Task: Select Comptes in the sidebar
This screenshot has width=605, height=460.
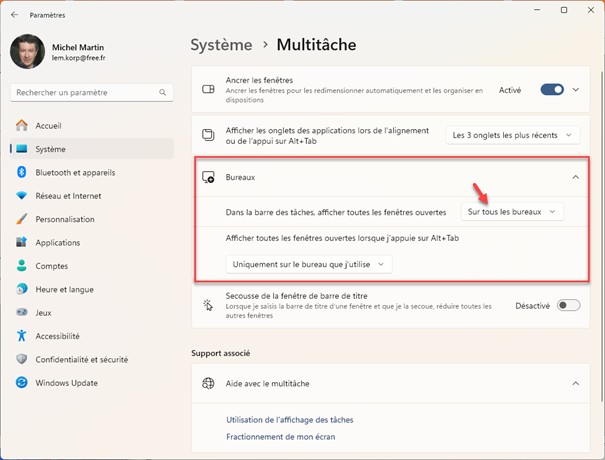Action: (51, 266)
